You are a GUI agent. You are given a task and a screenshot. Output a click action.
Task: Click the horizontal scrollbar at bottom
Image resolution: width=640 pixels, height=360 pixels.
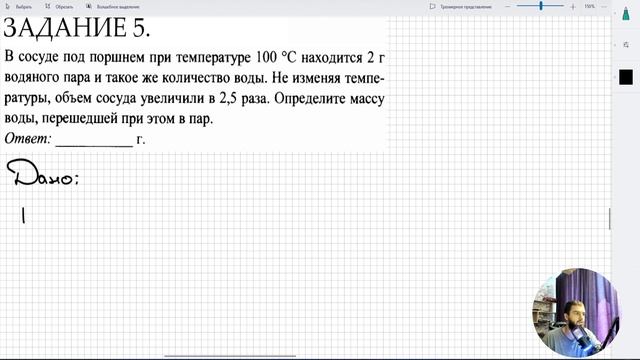click(230, 356)
